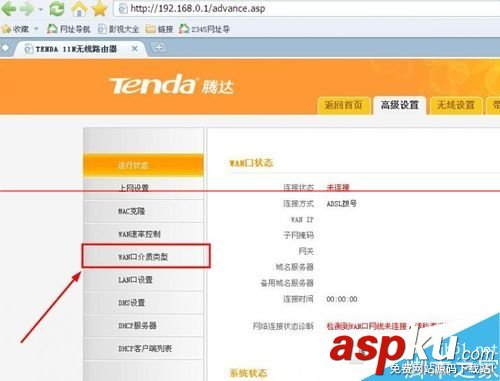Viewport: 500px width, 381px height.
Task: Select the 高级设置 tab
Action: [x=400, y=105]
